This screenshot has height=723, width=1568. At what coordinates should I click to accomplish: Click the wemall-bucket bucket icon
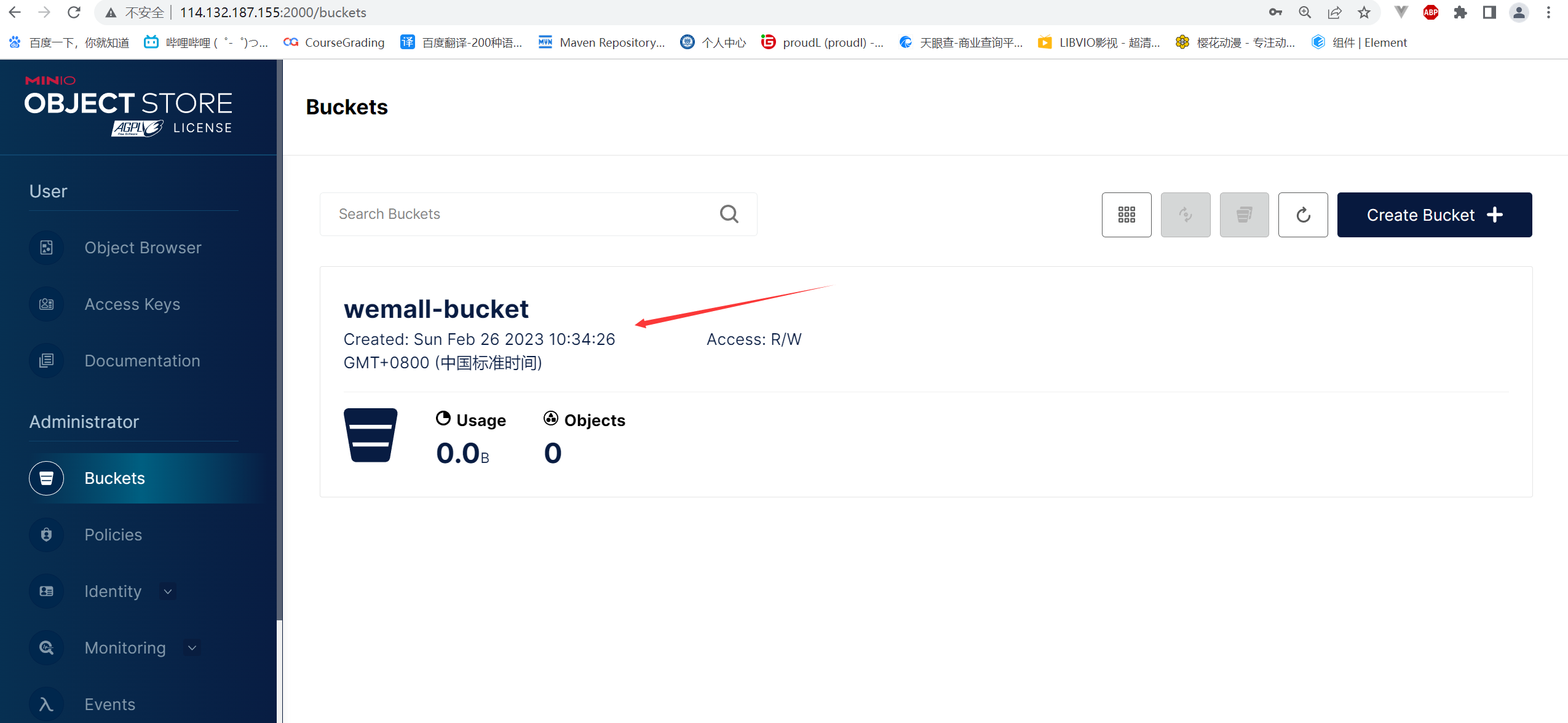coord(370,435)
